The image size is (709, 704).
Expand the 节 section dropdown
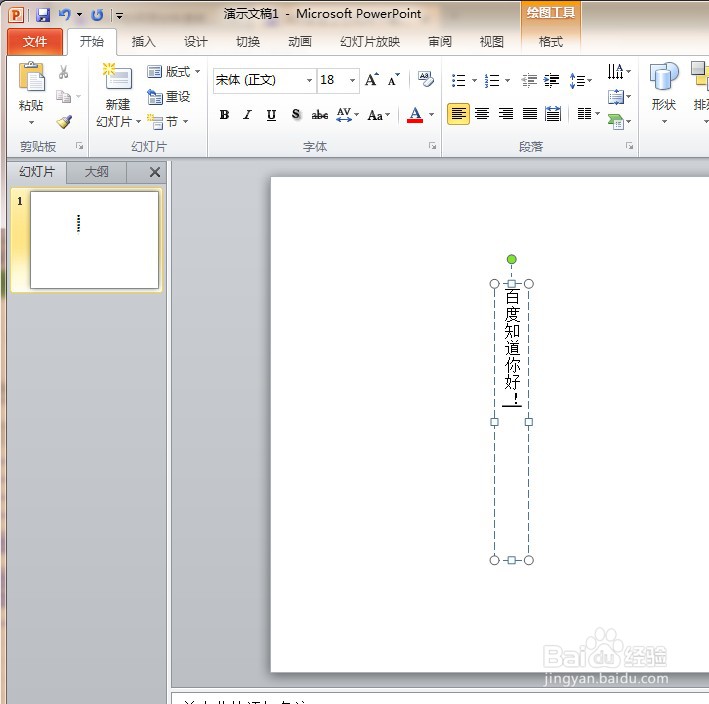pyautogui.click(x=186, y=122)
